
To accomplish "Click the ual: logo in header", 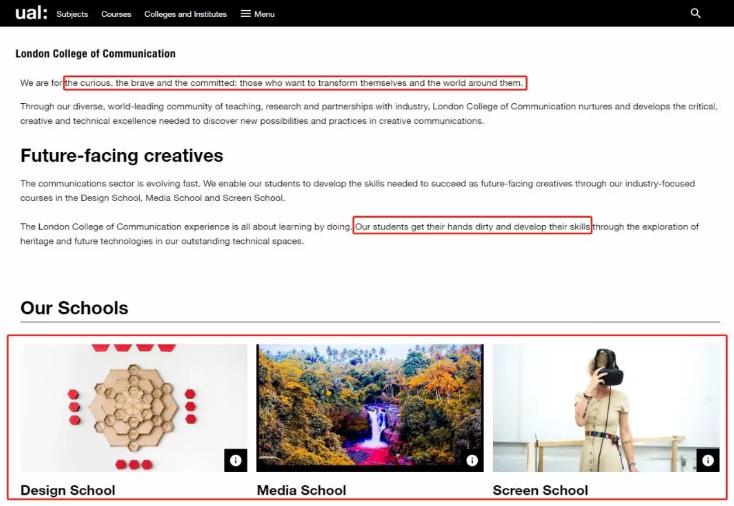I will (x=31, y=13).
